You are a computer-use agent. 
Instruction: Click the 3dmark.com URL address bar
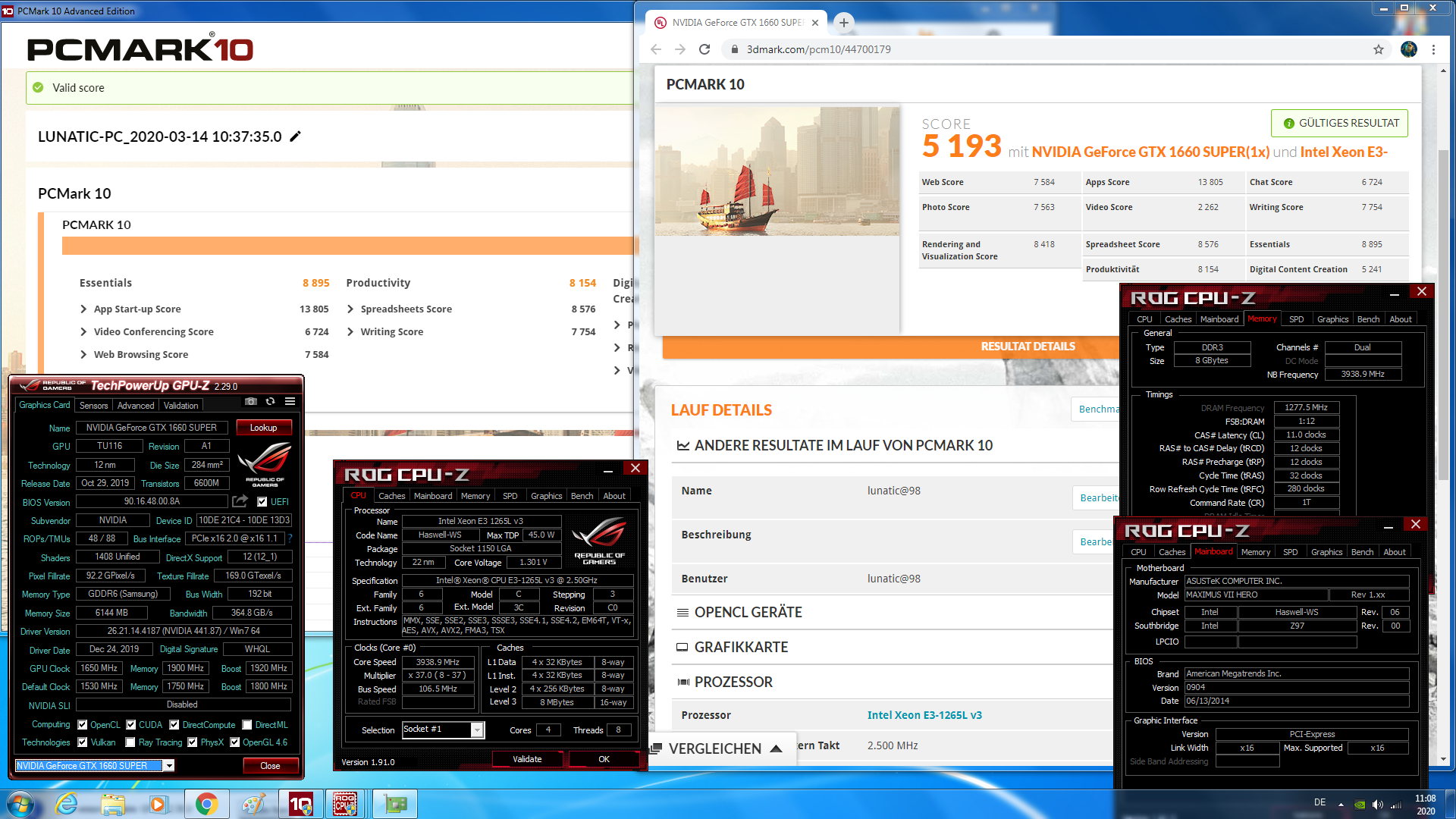tap(1046, 49)
